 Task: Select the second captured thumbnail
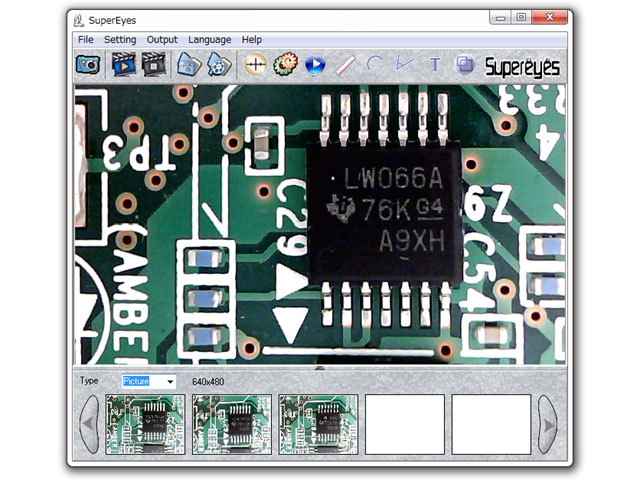click(x=231, y=424)
